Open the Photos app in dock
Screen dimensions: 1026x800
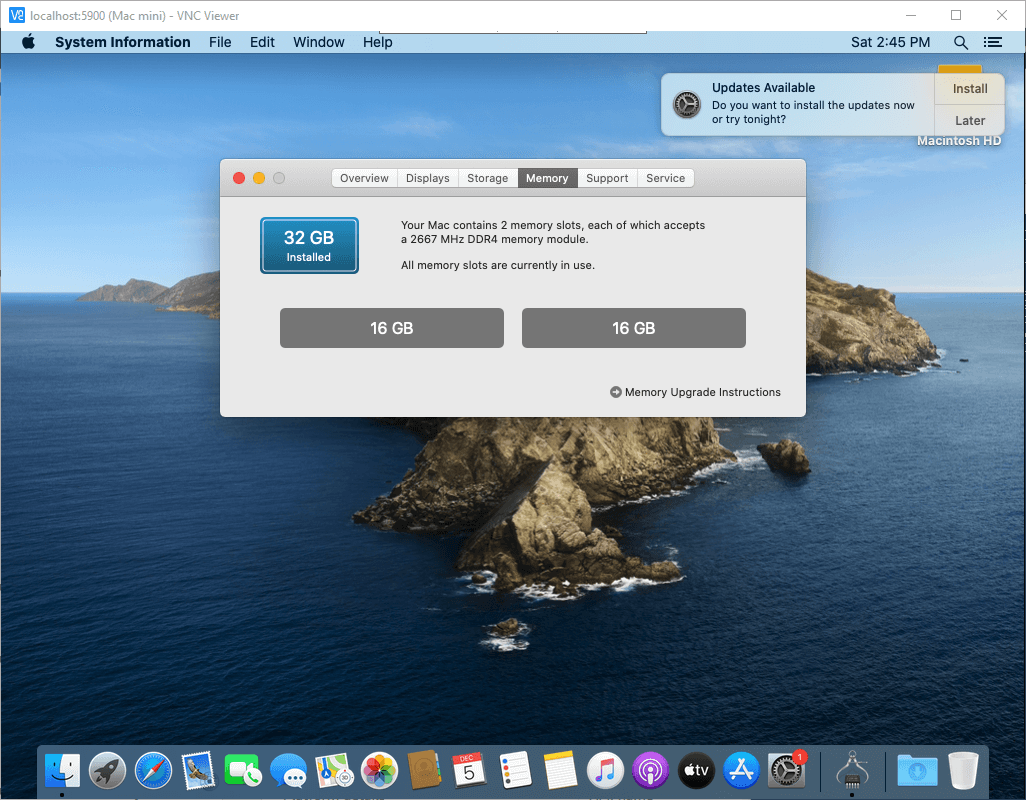click(x=380, y=770)
